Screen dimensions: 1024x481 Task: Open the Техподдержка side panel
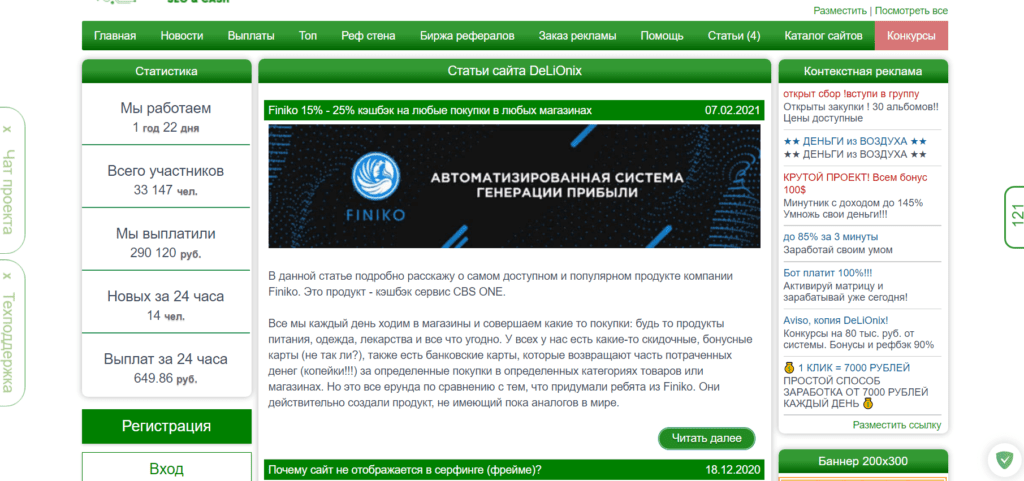pyautogui.click(x=8, y=342)
